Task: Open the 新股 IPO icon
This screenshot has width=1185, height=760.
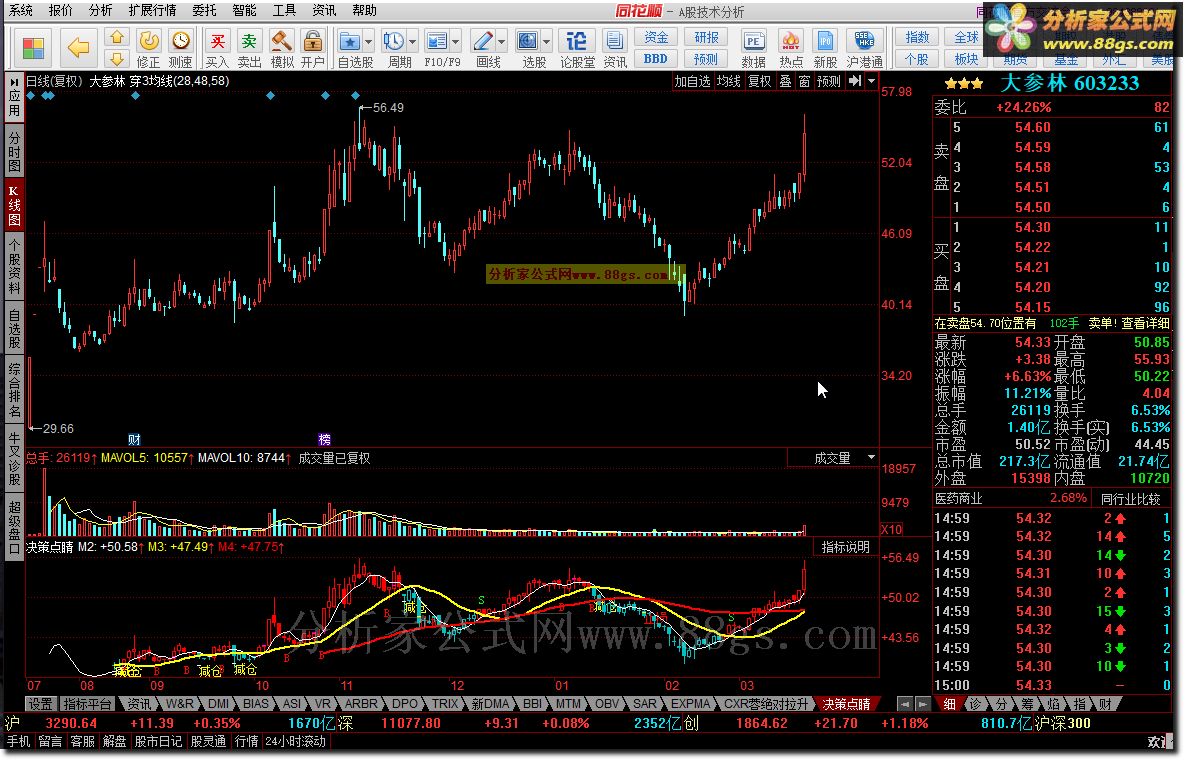Action: (825, 48)
